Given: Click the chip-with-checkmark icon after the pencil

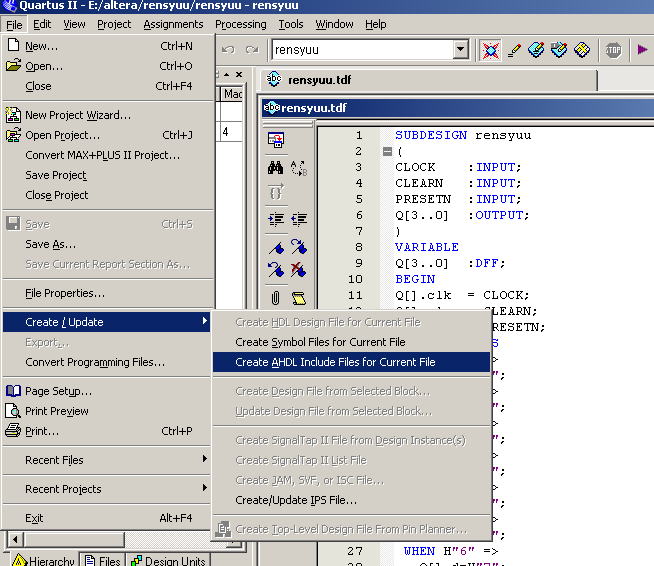Looking at the screenshot, I should pos(536,50).
